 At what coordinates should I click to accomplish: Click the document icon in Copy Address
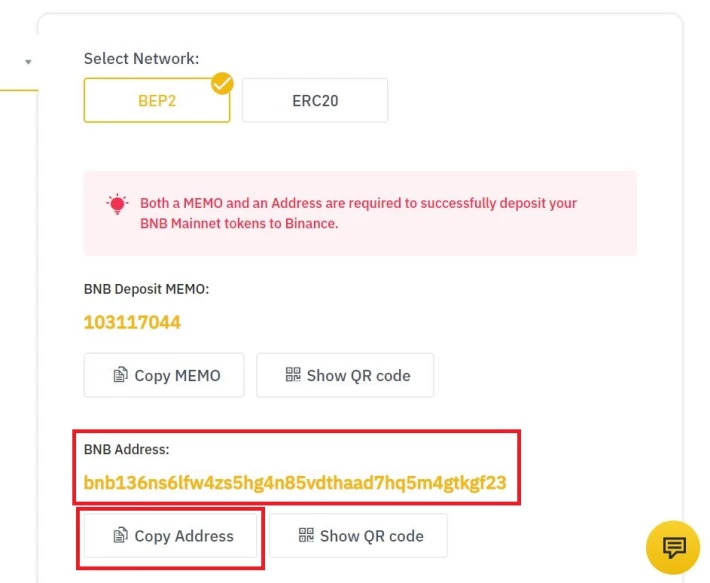(x=120, y=535)
